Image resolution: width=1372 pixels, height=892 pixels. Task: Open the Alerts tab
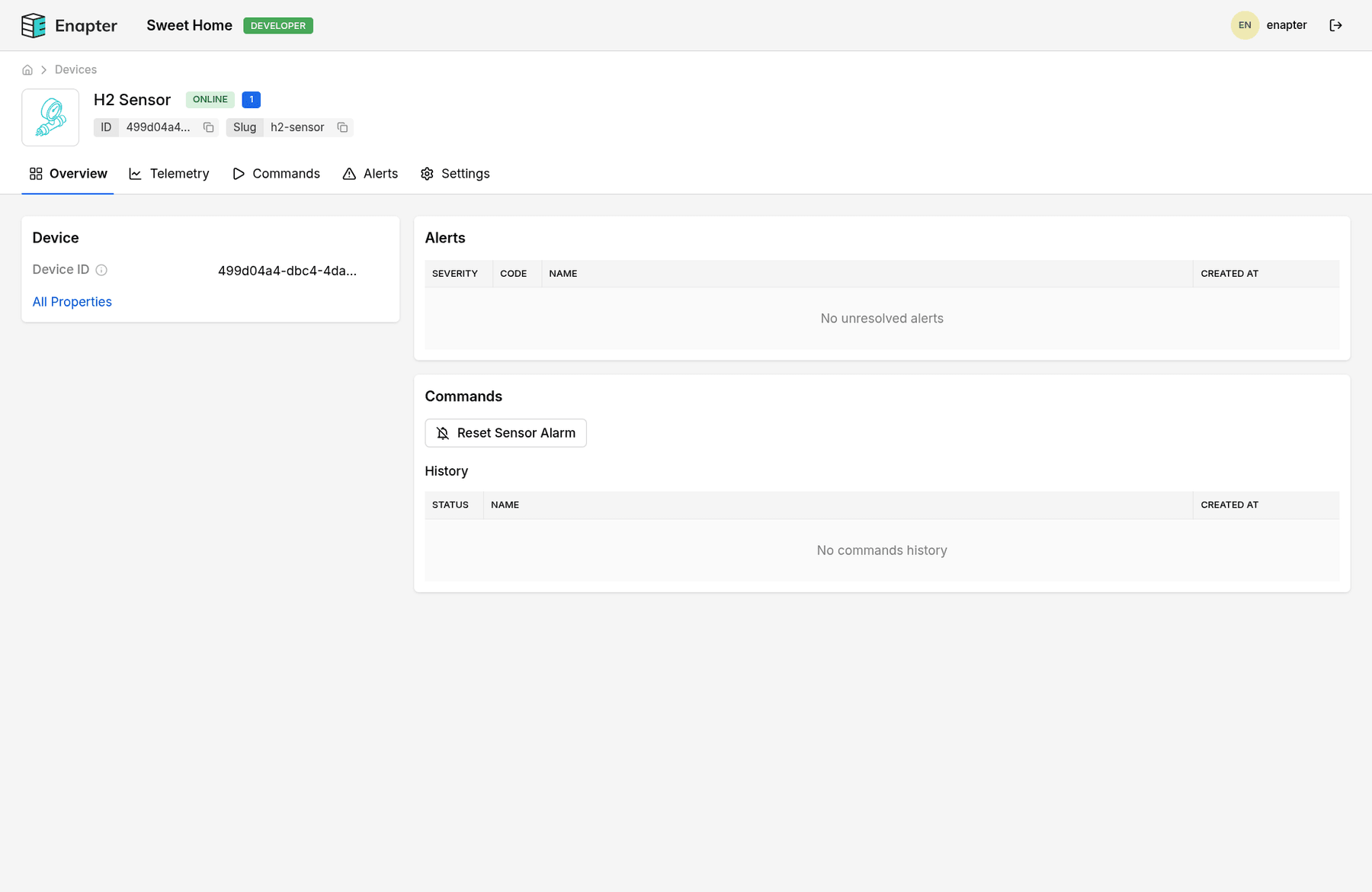(380, 173)
